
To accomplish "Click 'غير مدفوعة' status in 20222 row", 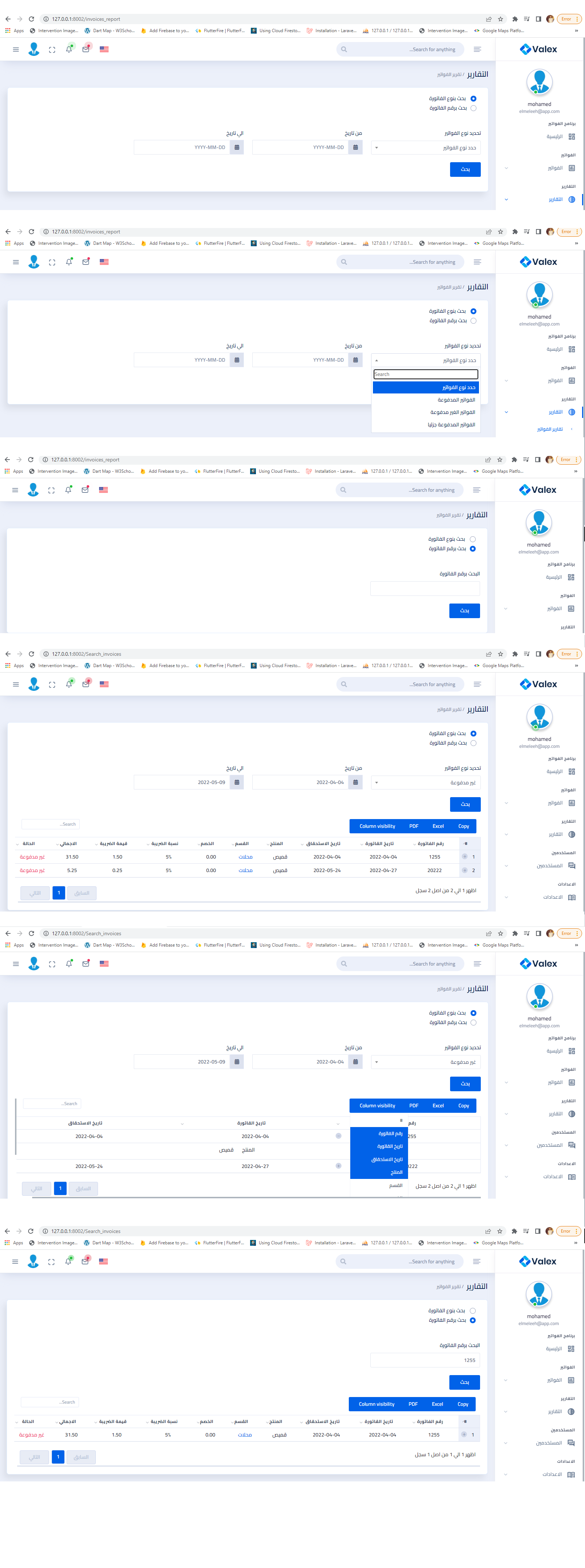I will (32, 871).
